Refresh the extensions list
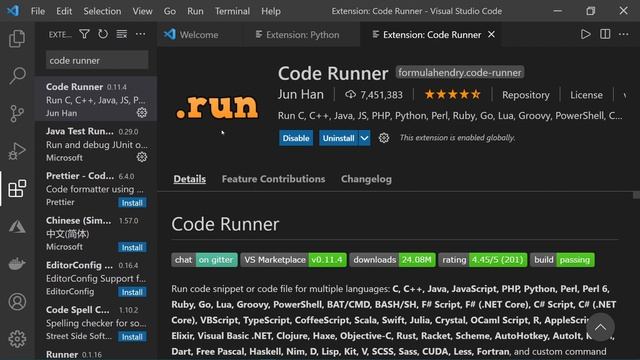 tap(103, 34)
